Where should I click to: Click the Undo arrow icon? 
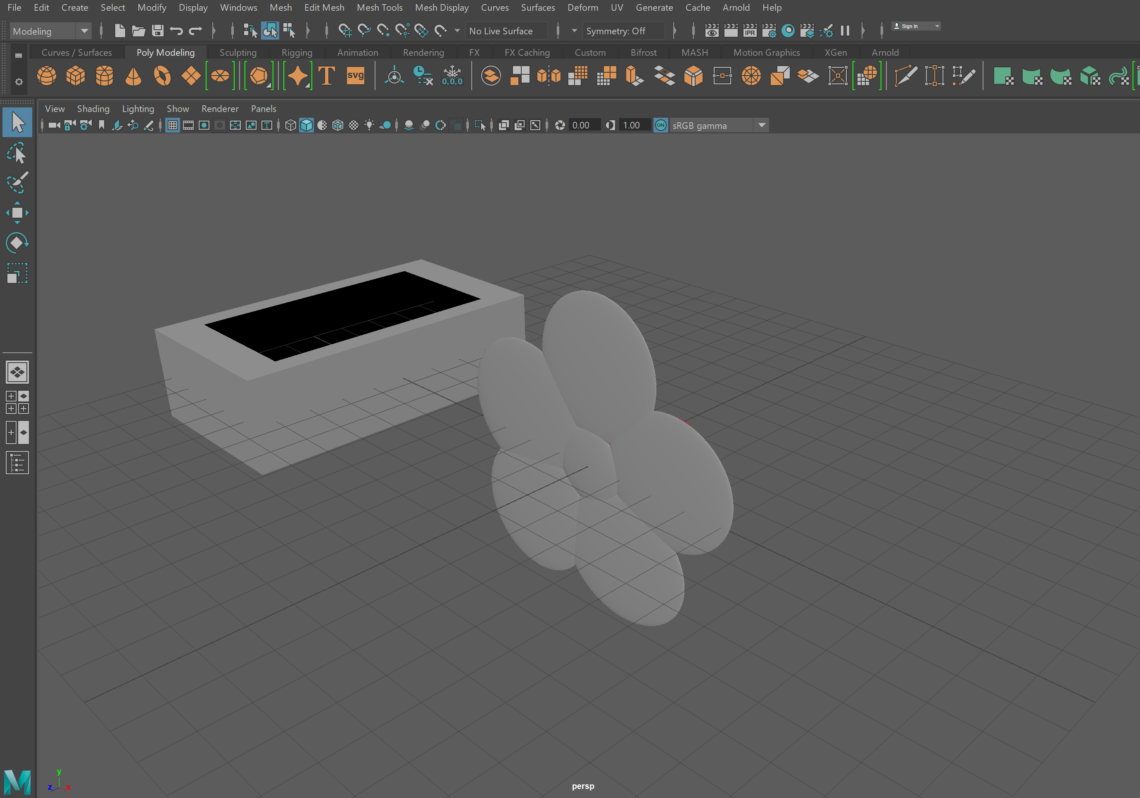[176, 31]
